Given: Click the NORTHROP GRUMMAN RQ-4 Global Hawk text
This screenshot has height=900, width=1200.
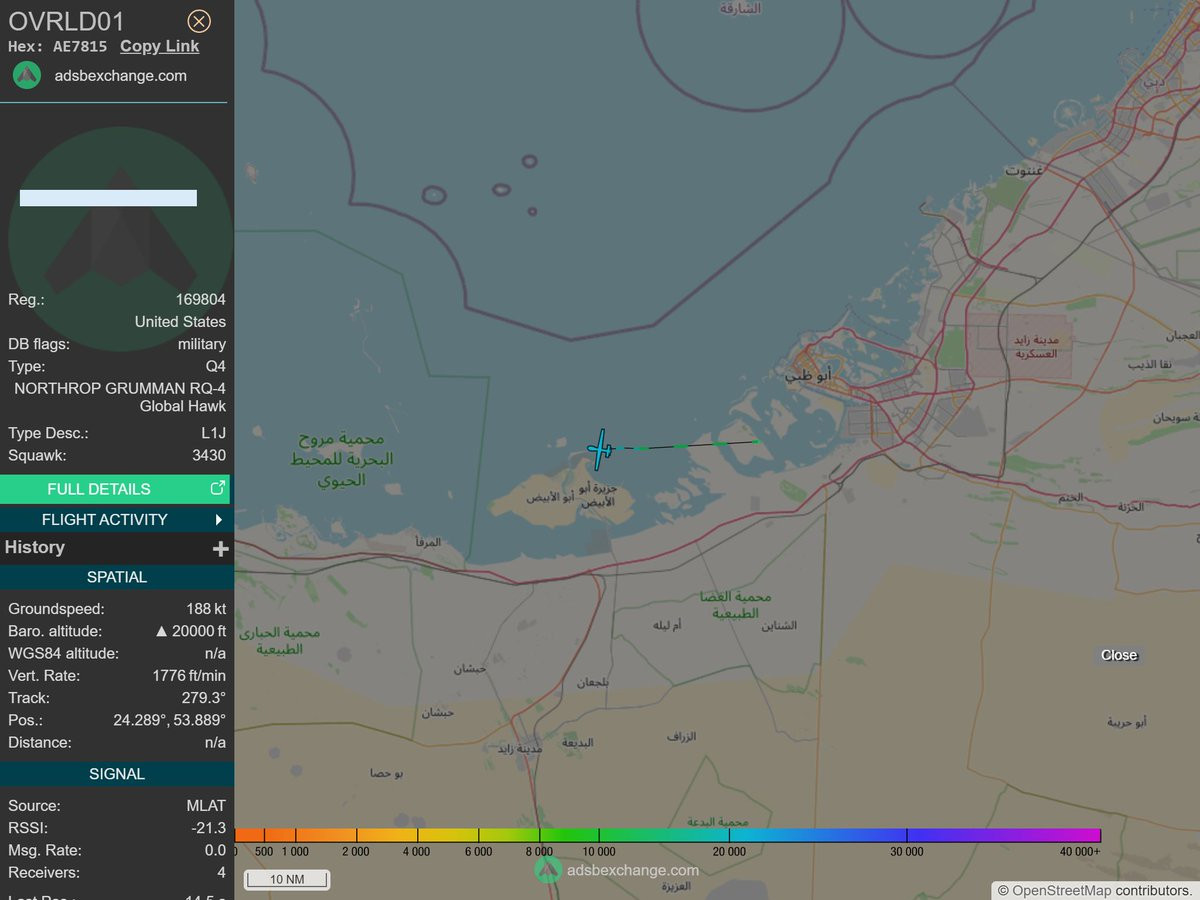Looking at the screenshot, I should tap(120, 397).
